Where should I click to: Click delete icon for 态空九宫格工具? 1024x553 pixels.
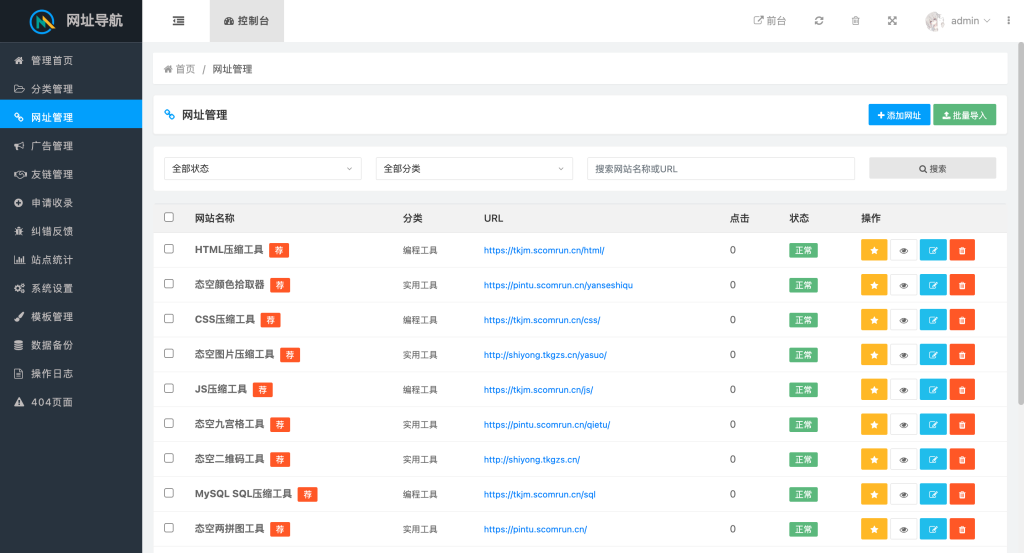click(962, 424)
